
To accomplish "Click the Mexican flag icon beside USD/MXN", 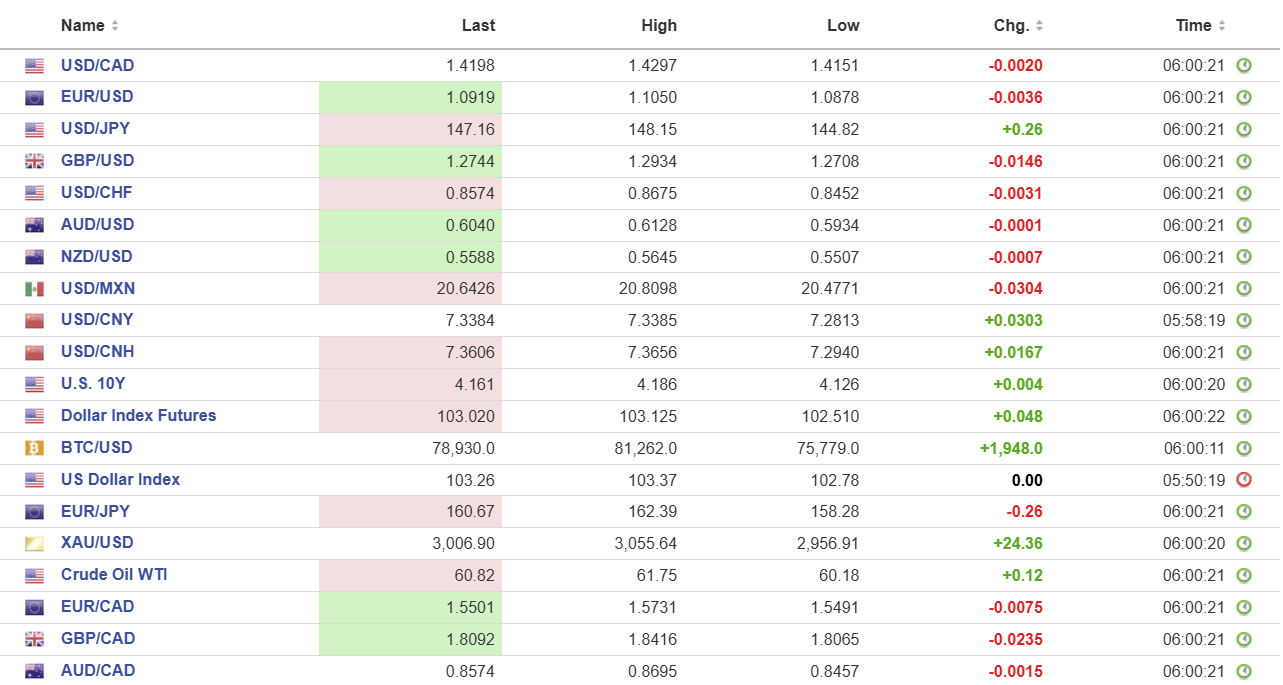I will tap(35, 289).
